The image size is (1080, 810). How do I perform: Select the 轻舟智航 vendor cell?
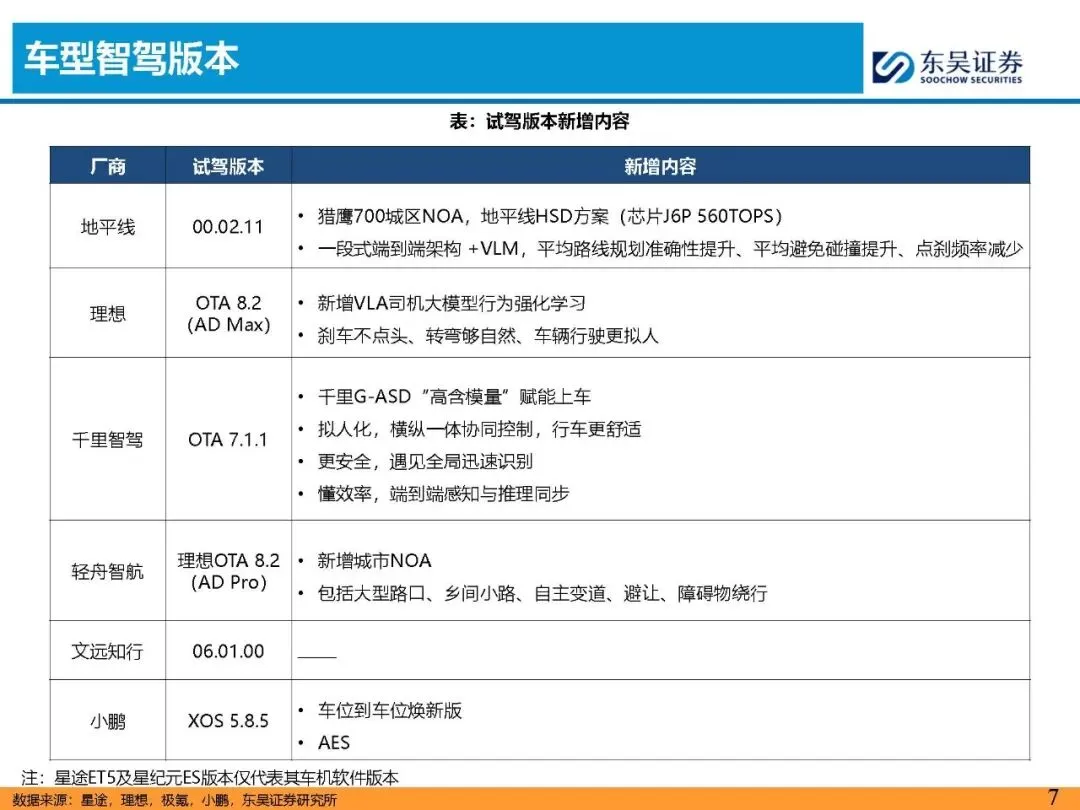(107, 571)
